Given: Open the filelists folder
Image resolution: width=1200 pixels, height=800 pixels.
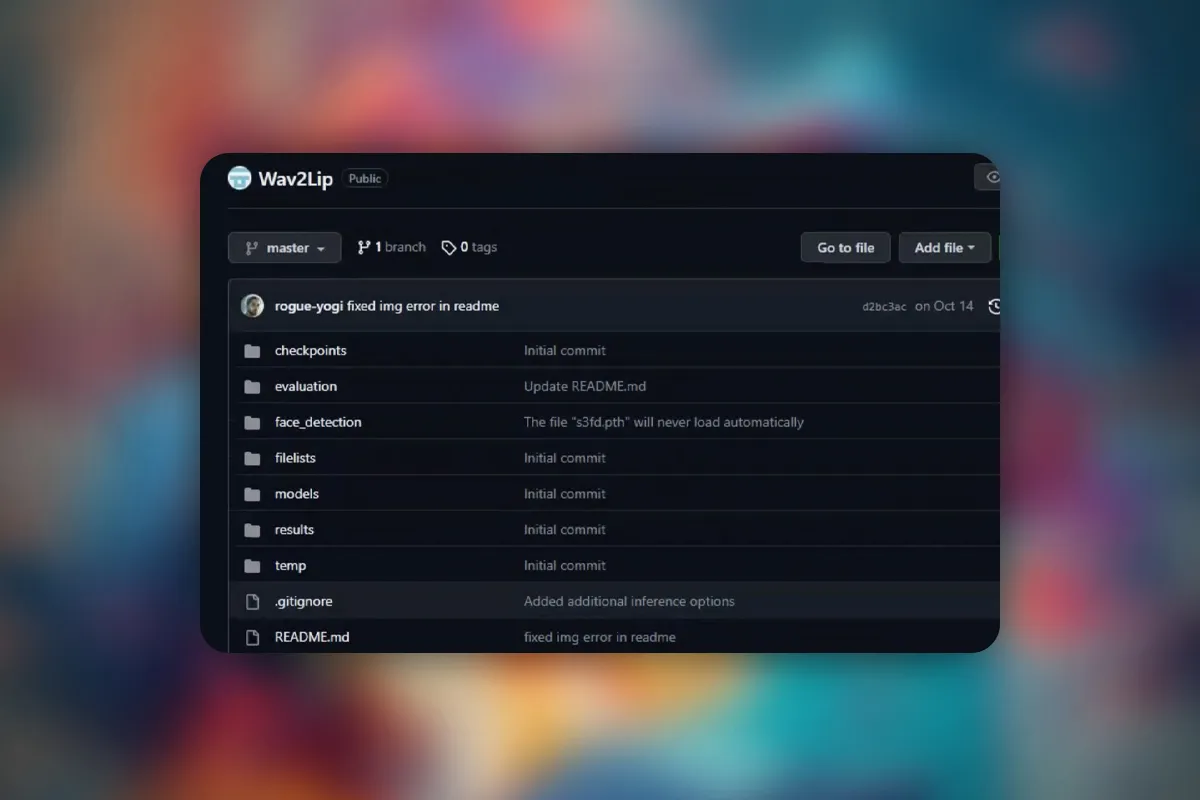Looking at the screenshot, I should (295, 458).
